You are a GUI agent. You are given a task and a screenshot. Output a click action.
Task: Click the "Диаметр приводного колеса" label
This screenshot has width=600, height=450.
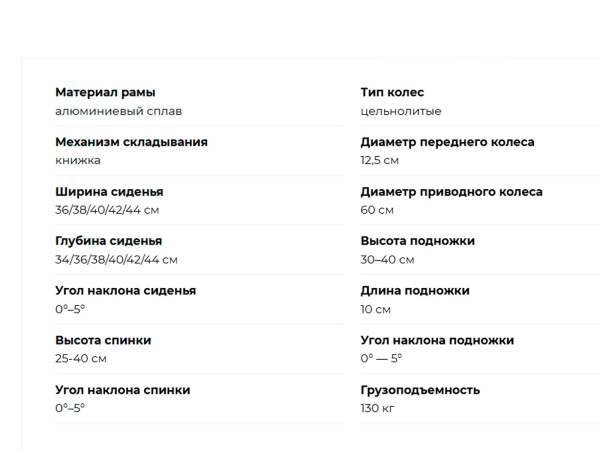click(451, 191)
